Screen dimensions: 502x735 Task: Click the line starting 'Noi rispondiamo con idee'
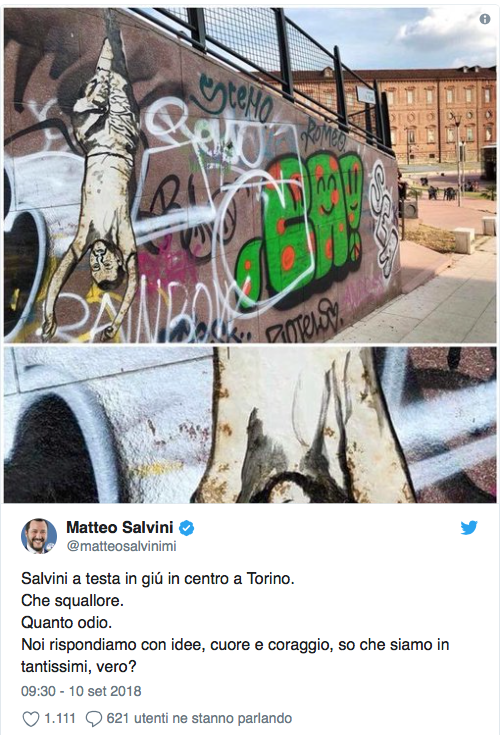[235, 645]
